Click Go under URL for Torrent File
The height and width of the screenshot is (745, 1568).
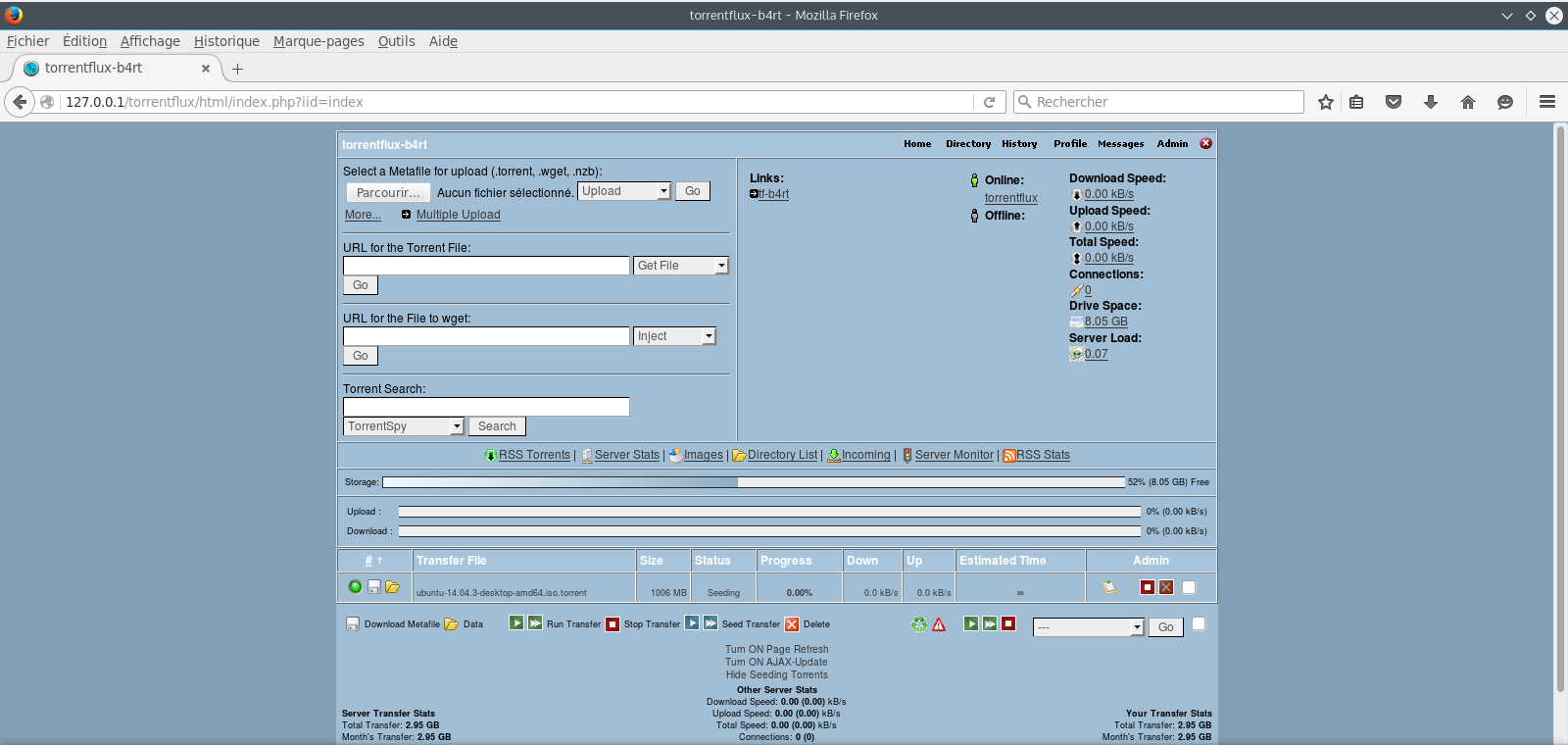tap(361, 285)
